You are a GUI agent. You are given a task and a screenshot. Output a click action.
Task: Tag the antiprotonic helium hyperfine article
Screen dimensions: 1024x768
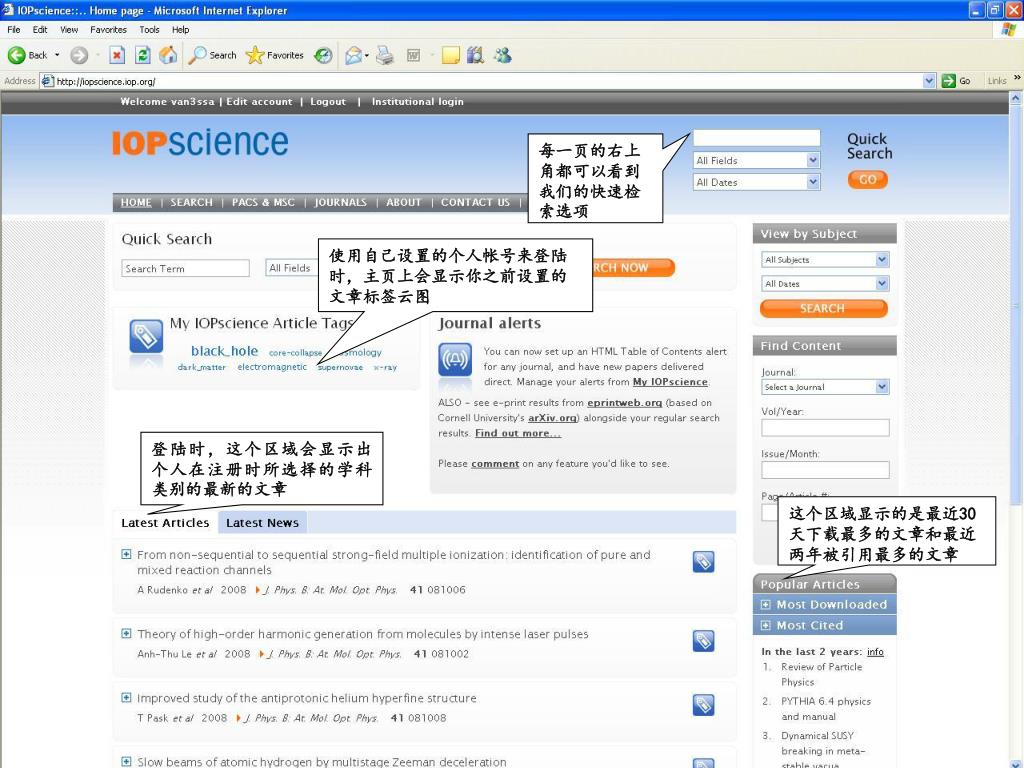[x=703, y=705]
